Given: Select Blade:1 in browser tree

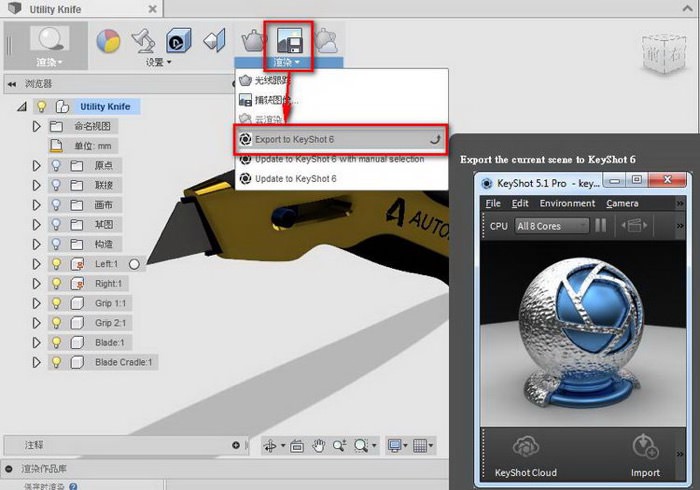Looking at the screenshot, I should (109, 342).
